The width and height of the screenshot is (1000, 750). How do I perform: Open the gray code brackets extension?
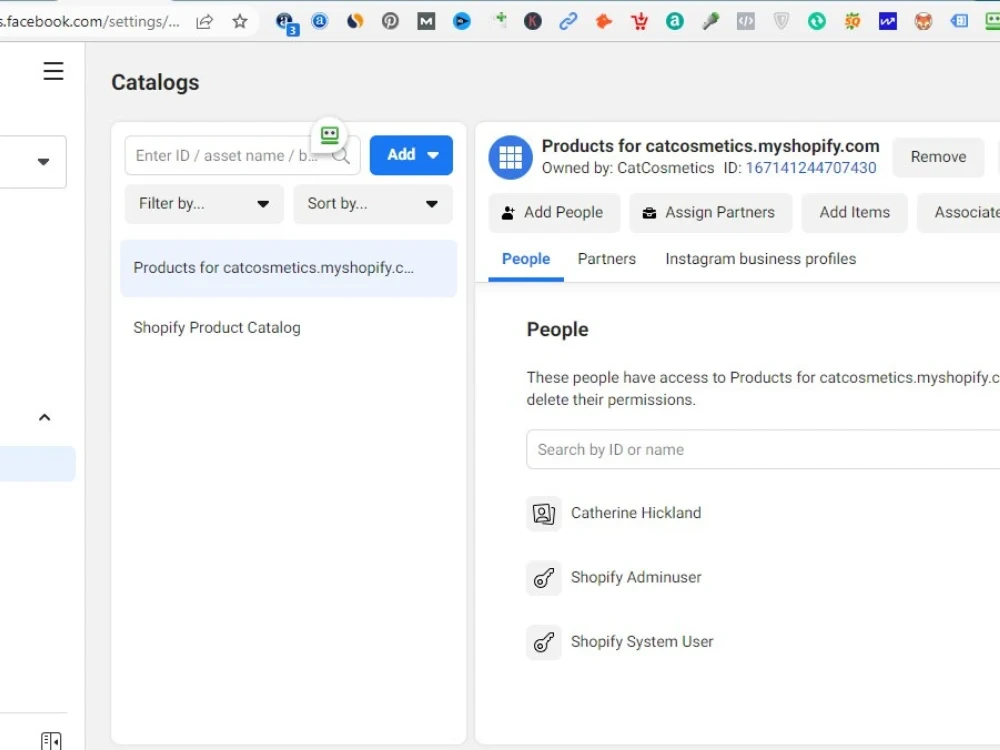tap(746, 22)
